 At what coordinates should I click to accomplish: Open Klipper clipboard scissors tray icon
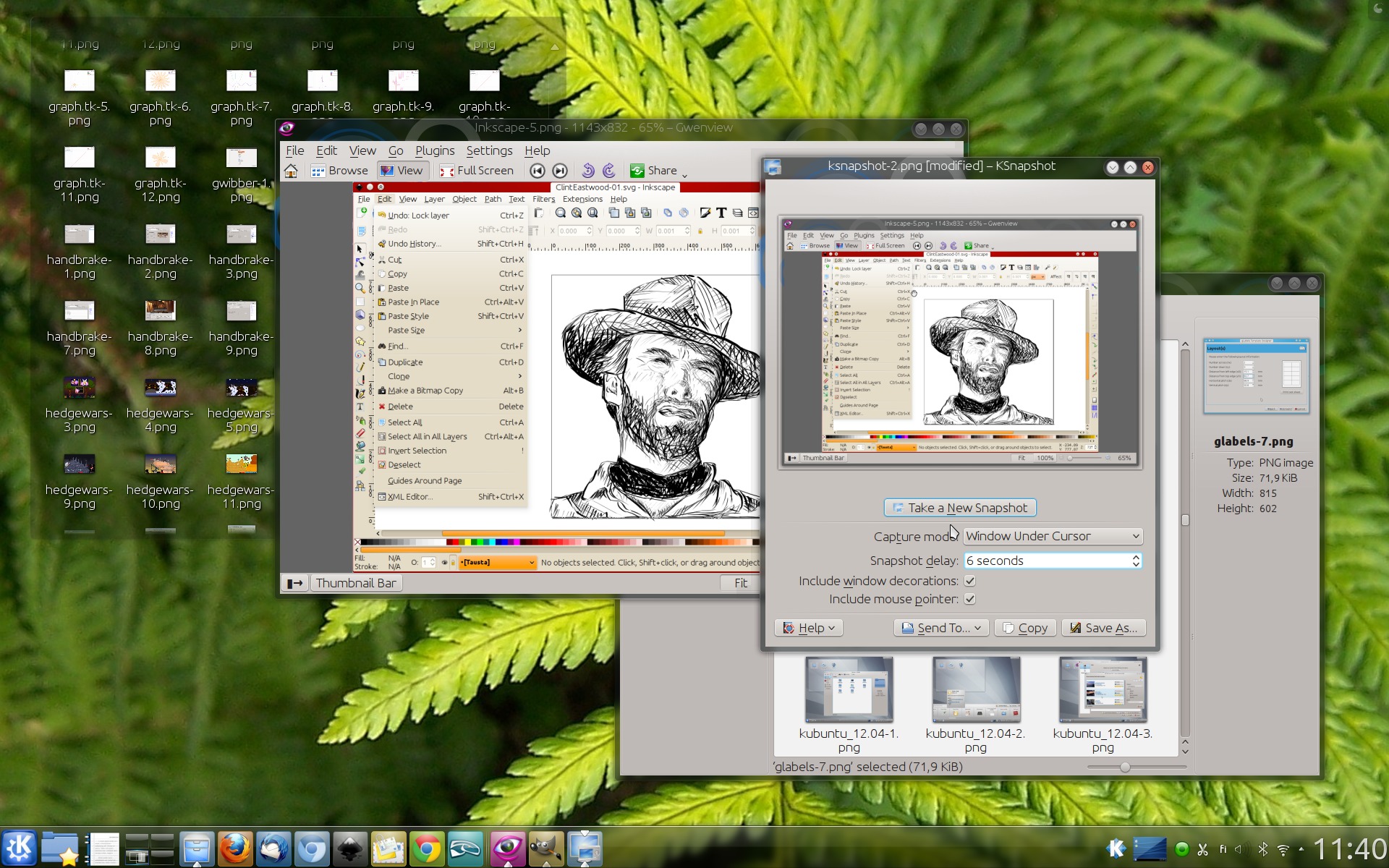1202,849
